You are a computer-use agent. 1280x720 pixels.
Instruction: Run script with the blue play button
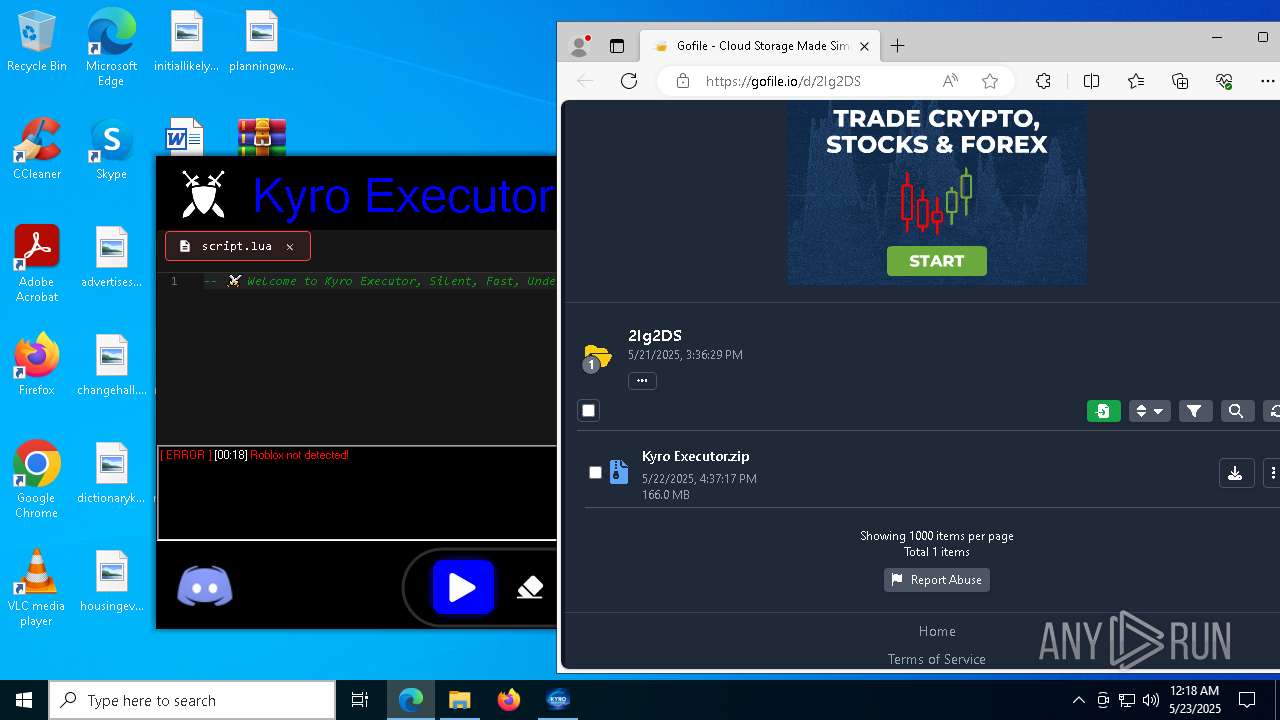coord(462,587)
